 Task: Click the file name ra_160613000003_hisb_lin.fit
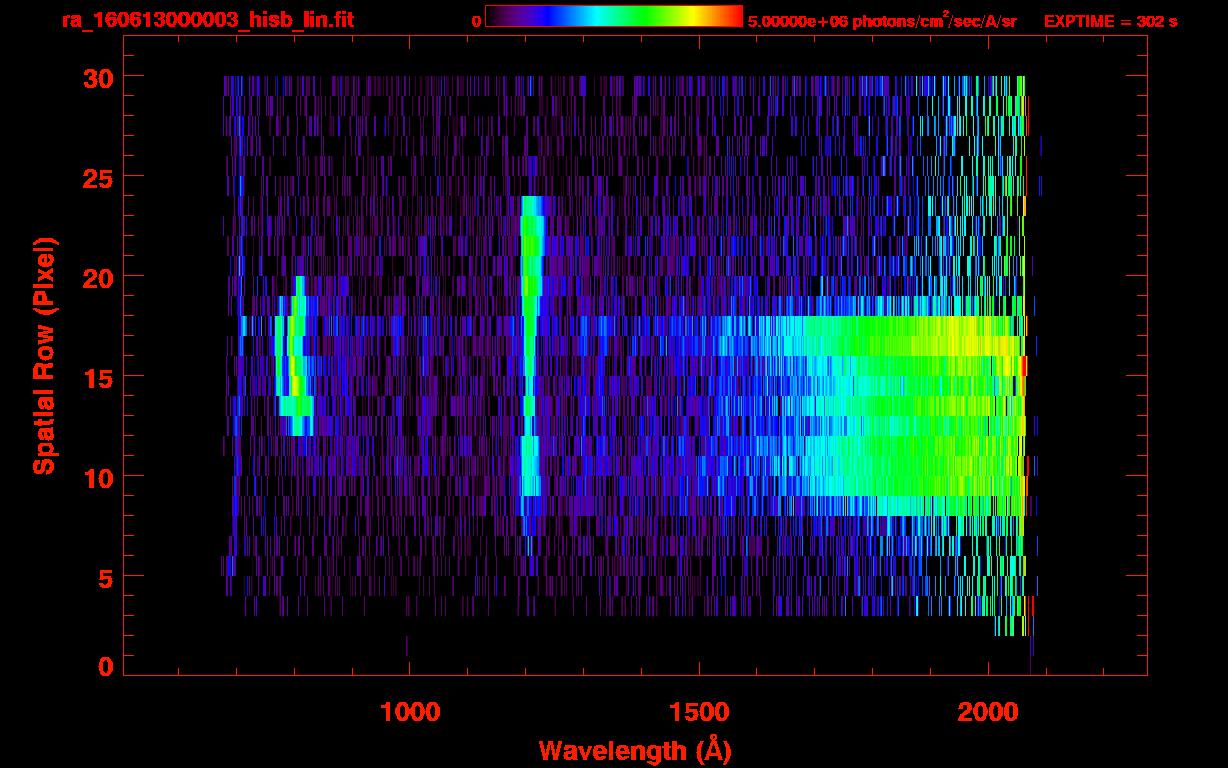click(x=207, y=20)
